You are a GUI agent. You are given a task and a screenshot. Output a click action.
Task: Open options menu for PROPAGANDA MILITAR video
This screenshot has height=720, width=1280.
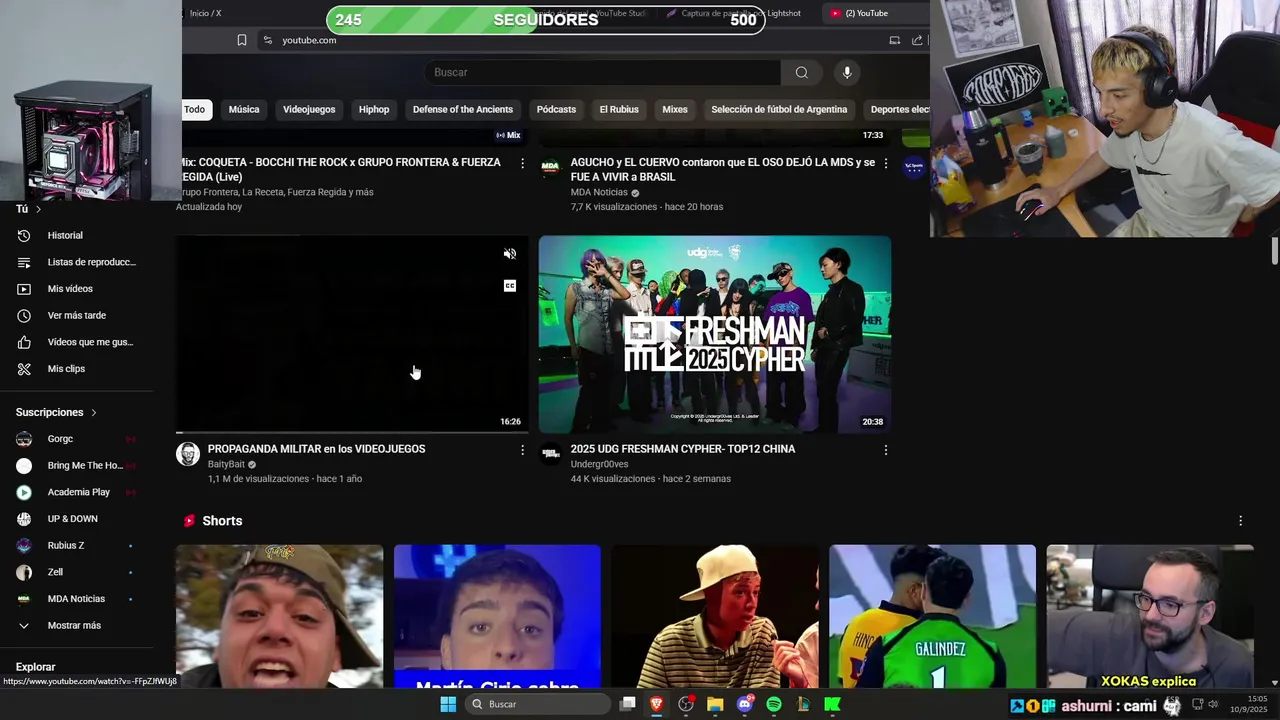pyautogui.click(x=522, y=450)
